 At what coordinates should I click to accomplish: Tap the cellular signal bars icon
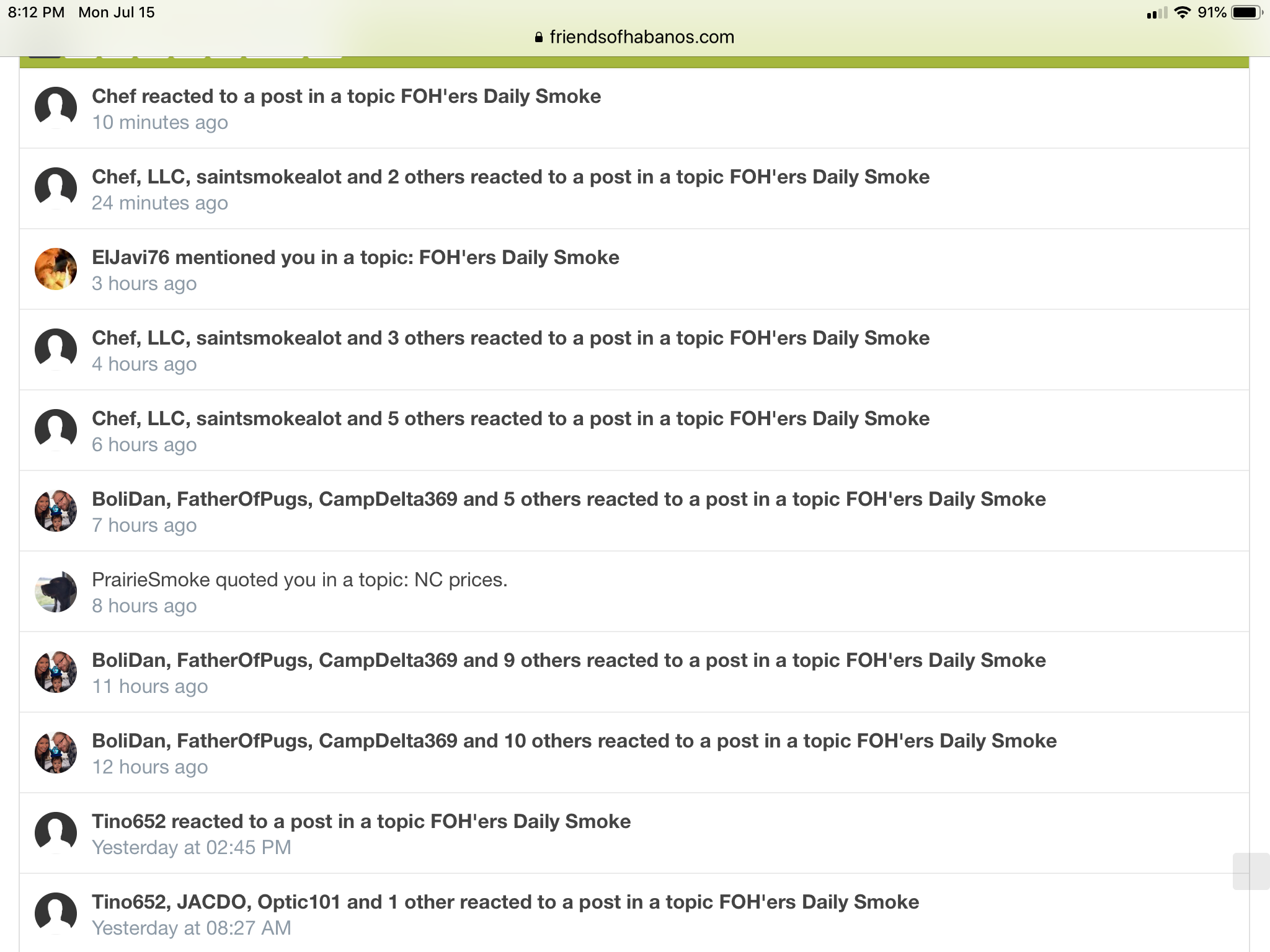pyautogui.click(x=1157, y=12)
